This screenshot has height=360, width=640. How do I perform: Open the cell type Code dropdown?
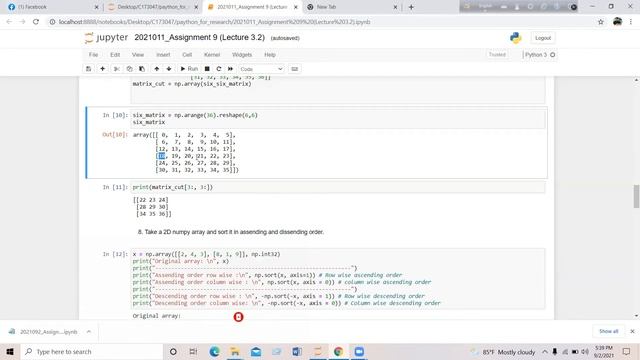click(x=261, y=69)
